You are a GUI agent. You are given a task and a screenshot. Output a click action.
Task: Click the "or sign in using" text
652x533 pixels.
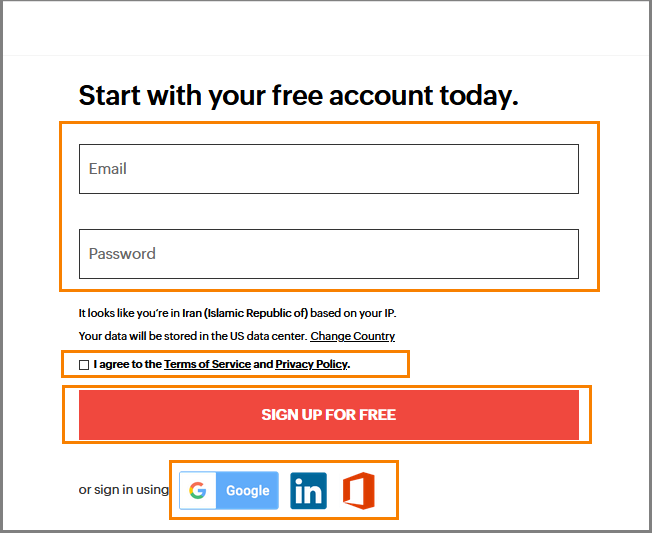tap(123, 490)
